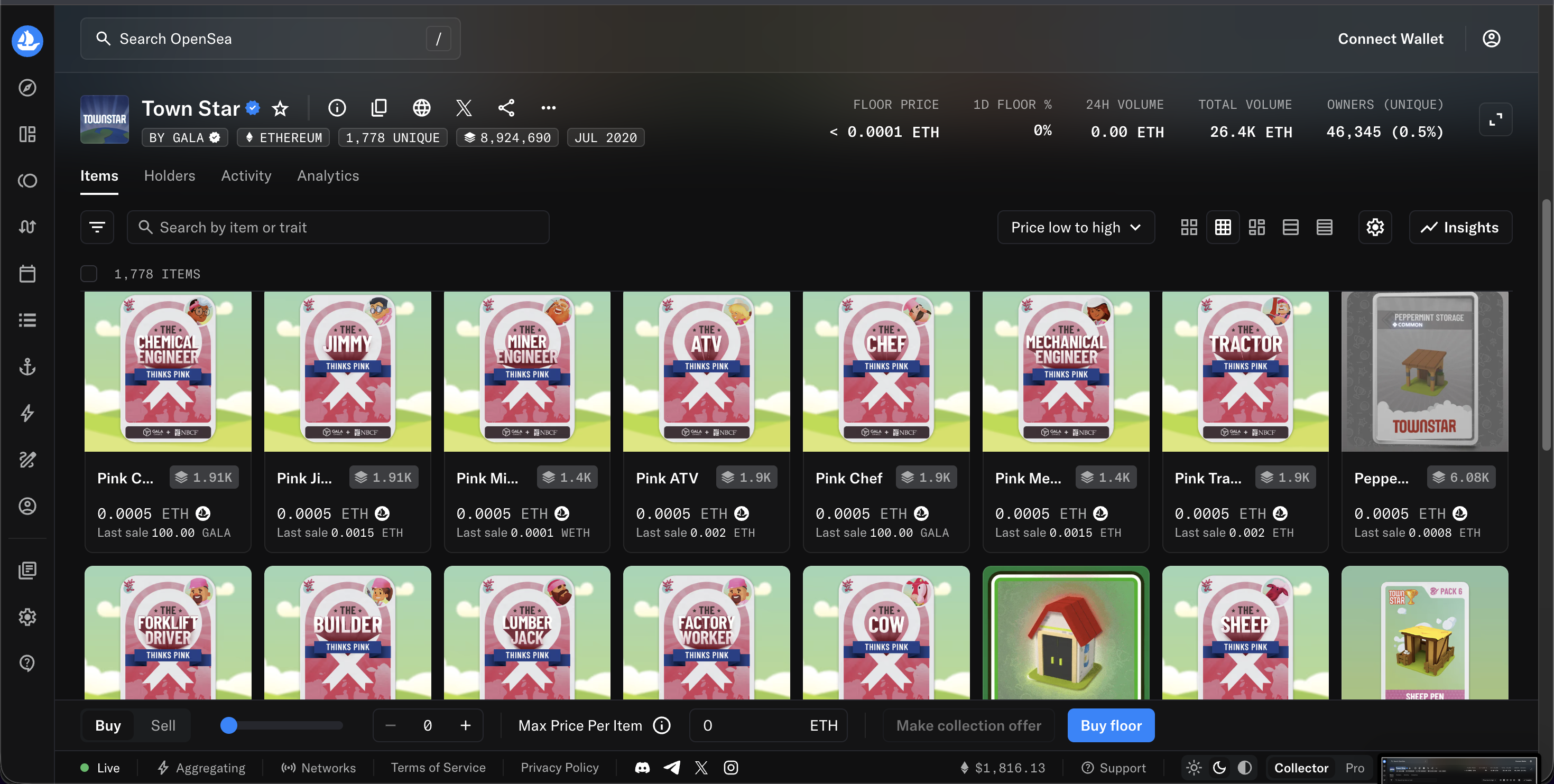1554x784 pixels.
Task: Click the Buy floor button
Action: pos(1111,725)
